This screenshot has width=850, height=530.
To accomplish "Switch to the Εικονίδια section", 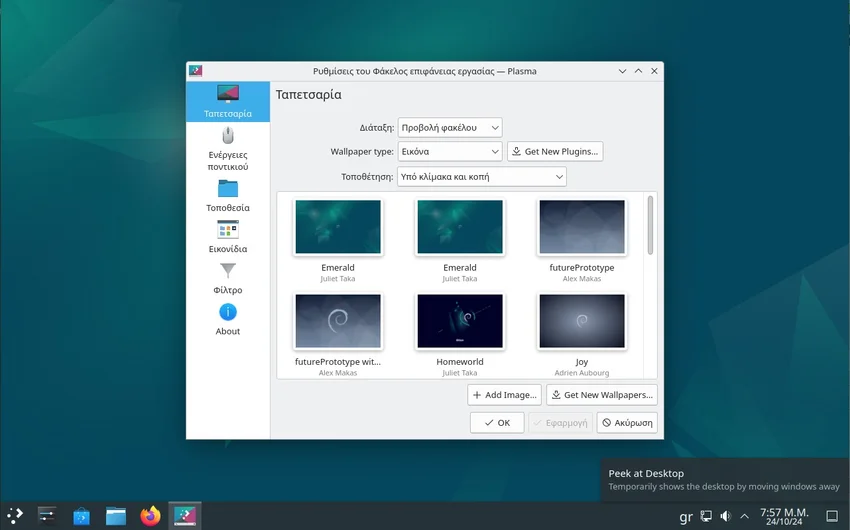I will click(228, 237).
